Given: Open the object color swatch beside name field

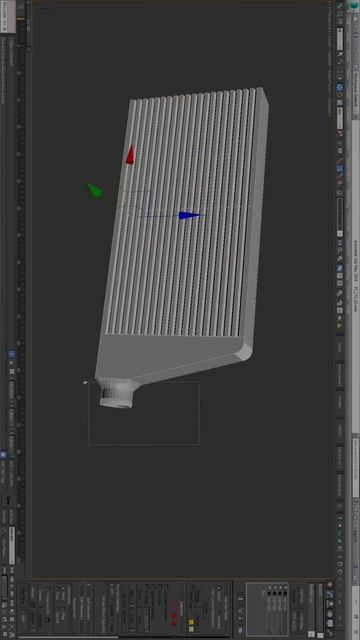Looking at the screenshot, I should (320, 636).
